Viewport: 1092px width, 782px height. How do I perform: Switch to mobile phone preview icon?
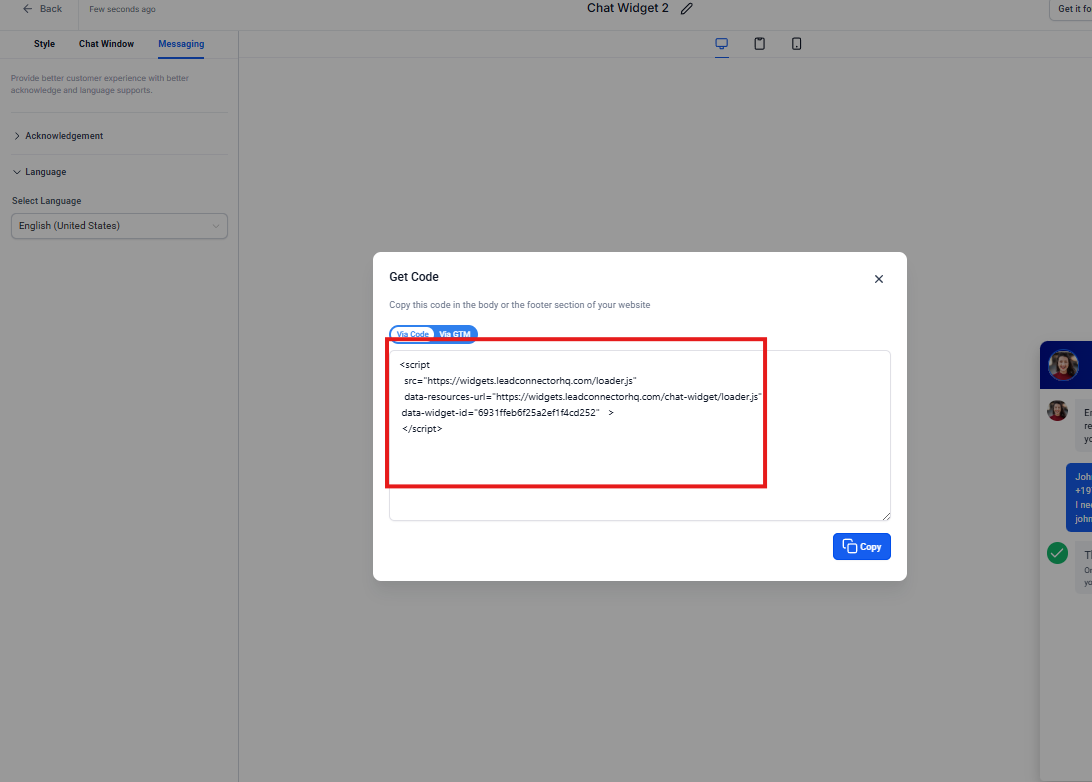tap(796, 44)
